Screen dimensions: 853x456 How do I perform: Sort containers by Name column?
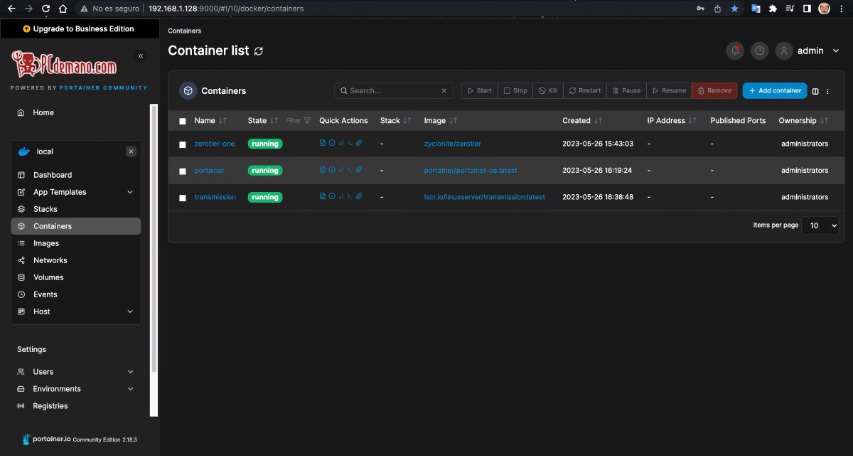pyautogui.click(x=210, y=120)
